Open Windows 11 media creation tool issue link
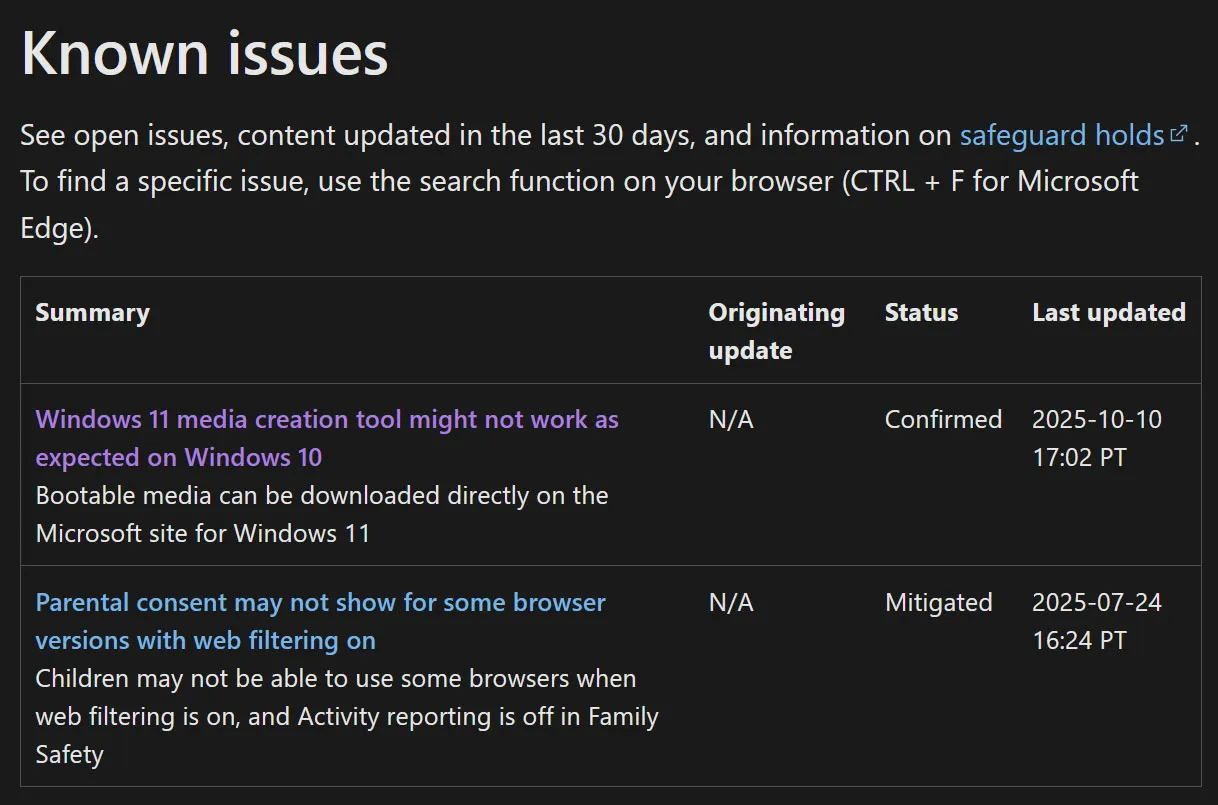 [327, 438]
